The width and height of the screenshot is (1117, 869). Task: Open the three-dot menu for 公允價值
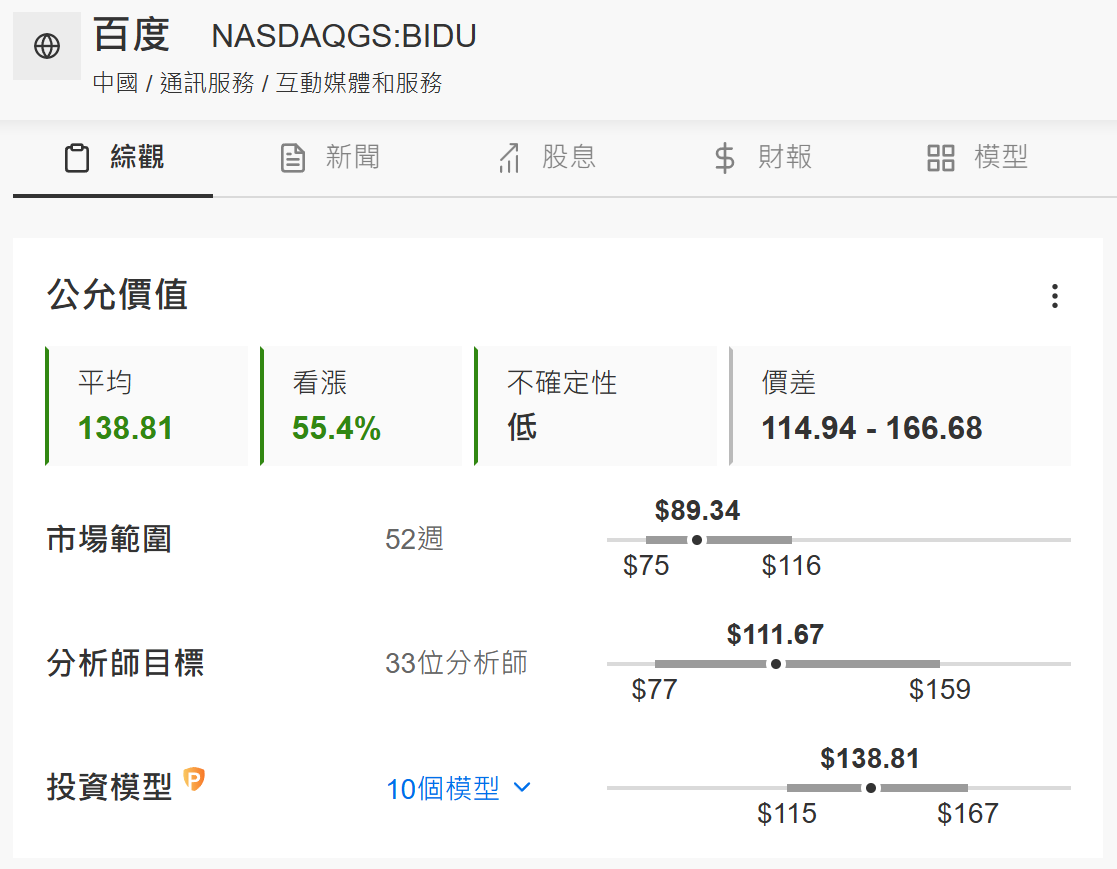click(1055, 296)
